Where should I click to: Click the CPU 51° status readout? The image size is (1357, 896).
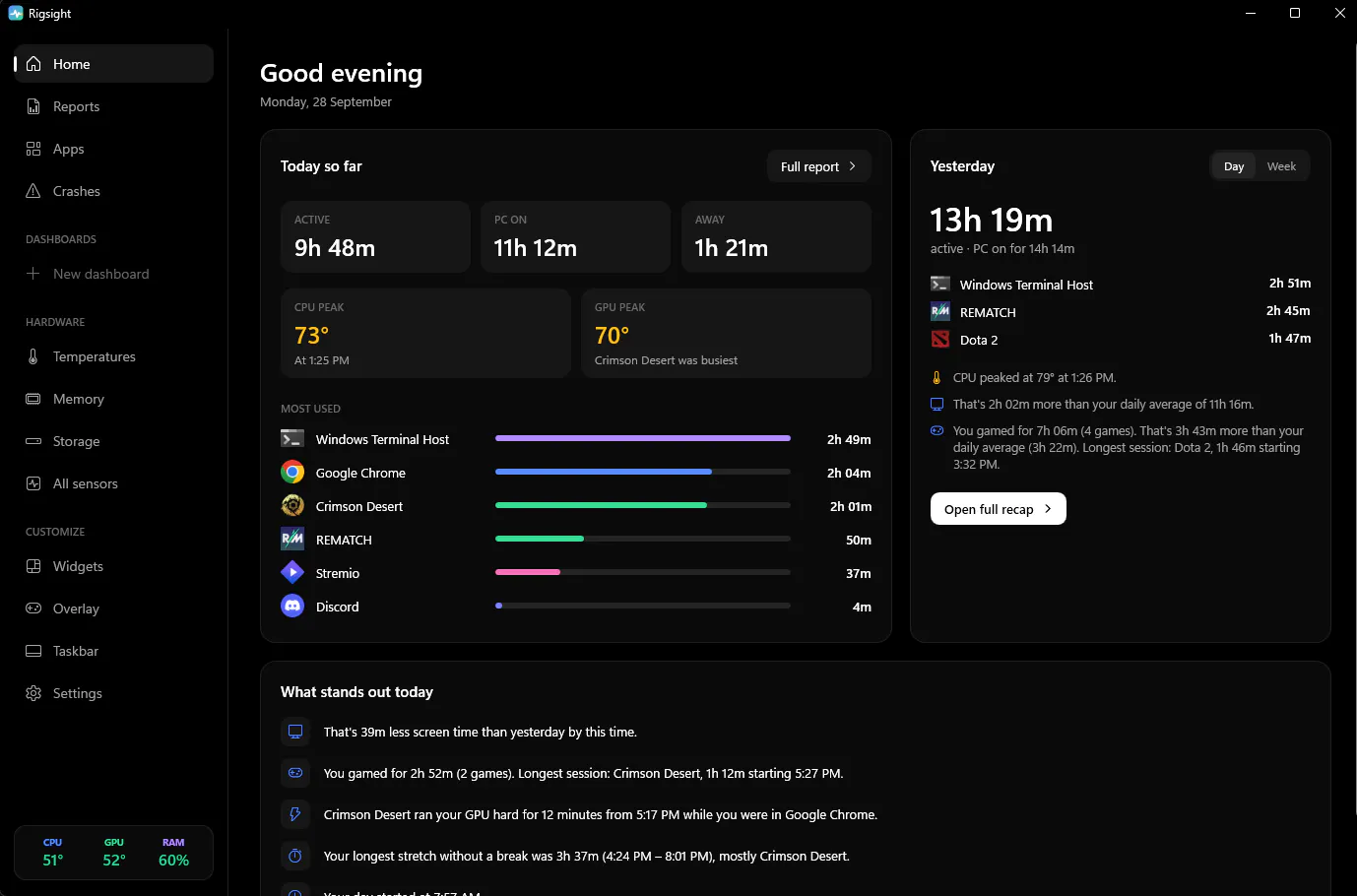pos(53,853)
